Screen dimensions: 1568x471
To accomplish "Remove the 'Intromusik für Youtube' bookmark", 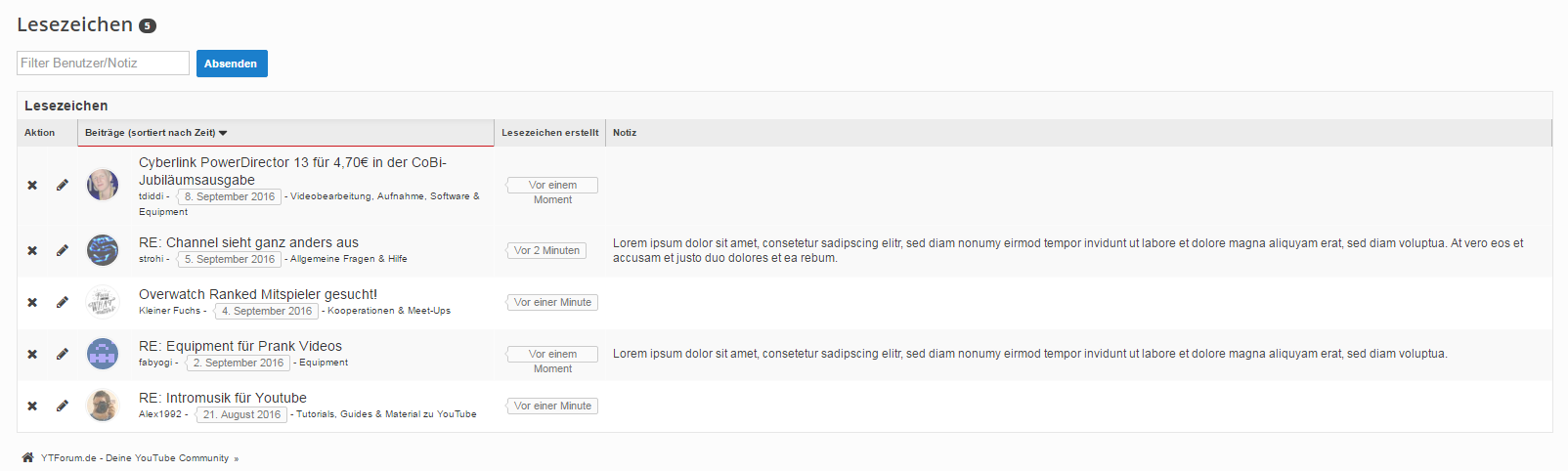I will pos(32,406).
